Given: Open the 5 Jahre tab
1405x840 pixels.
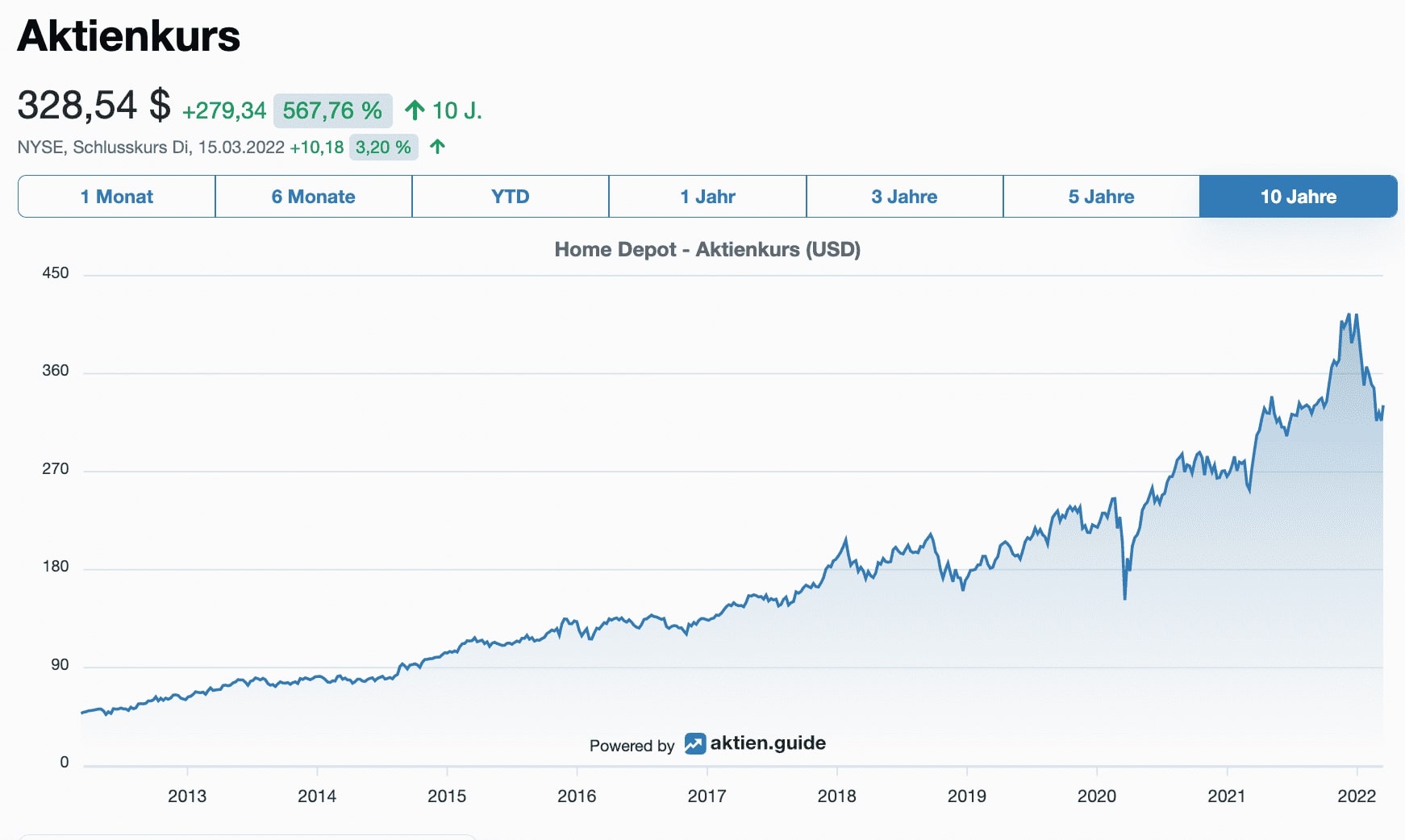Looking at the screenshot, I should click(1101, 197).
